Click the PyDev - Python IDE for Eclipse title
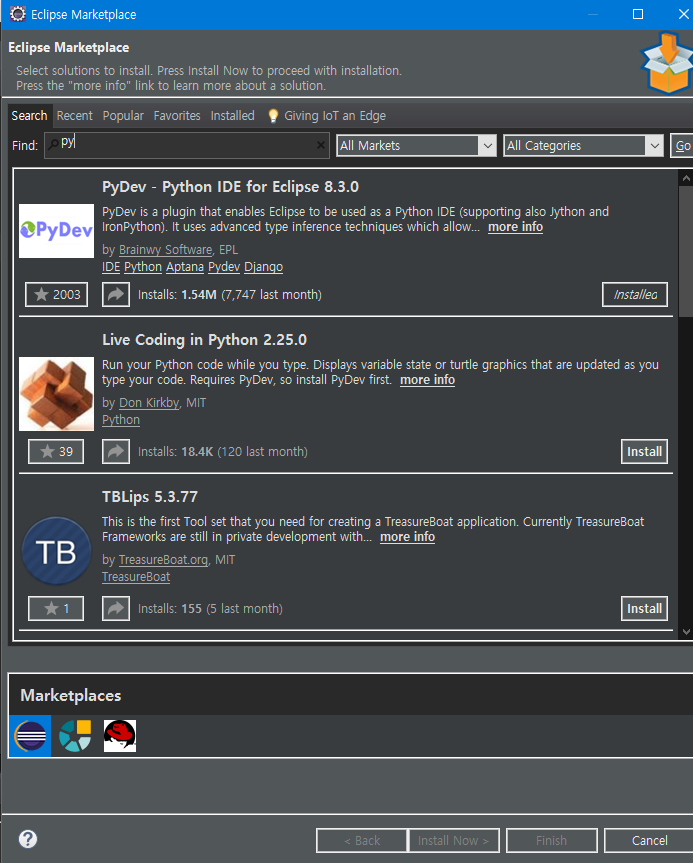Viewport: 693px width, 863px height. coord(231,187)
